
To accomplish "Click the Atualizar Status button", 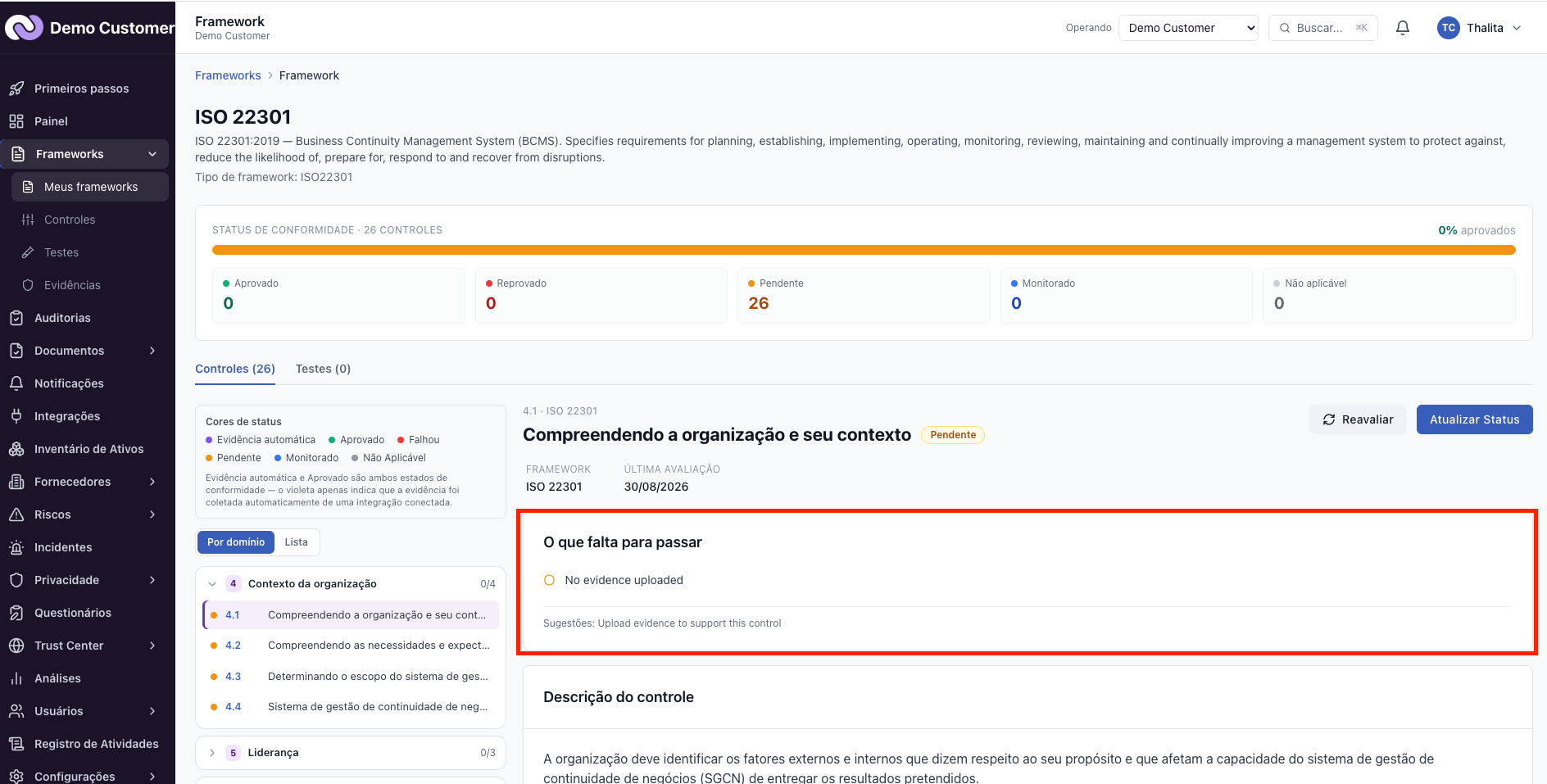I will (1475, 419).
